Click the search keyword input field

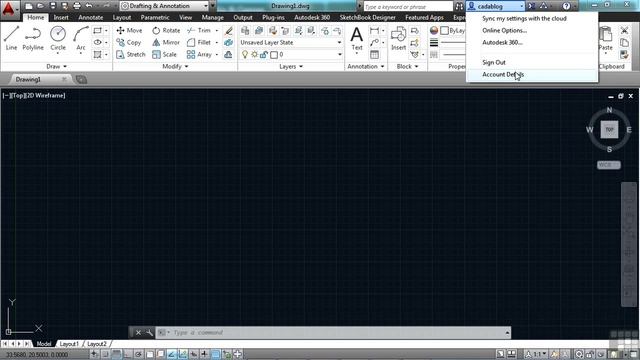pos(408,7)
